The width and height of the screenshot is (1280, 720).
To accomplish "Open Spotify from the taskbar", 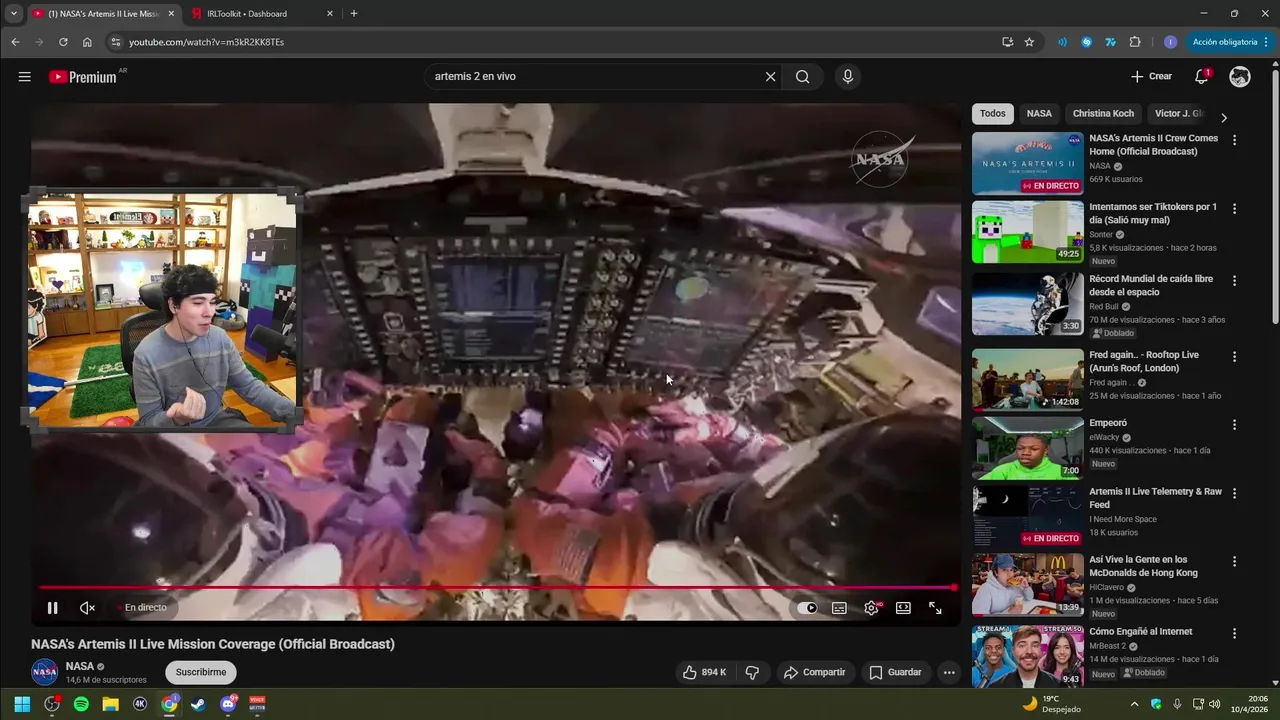I will [81, 704].
